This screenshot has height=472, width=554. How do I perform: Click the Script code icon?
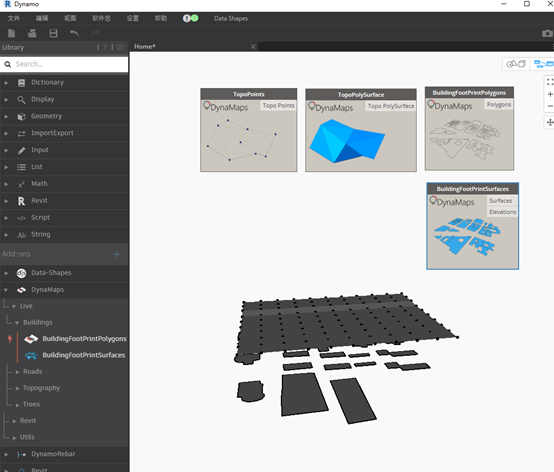(21, 218)
